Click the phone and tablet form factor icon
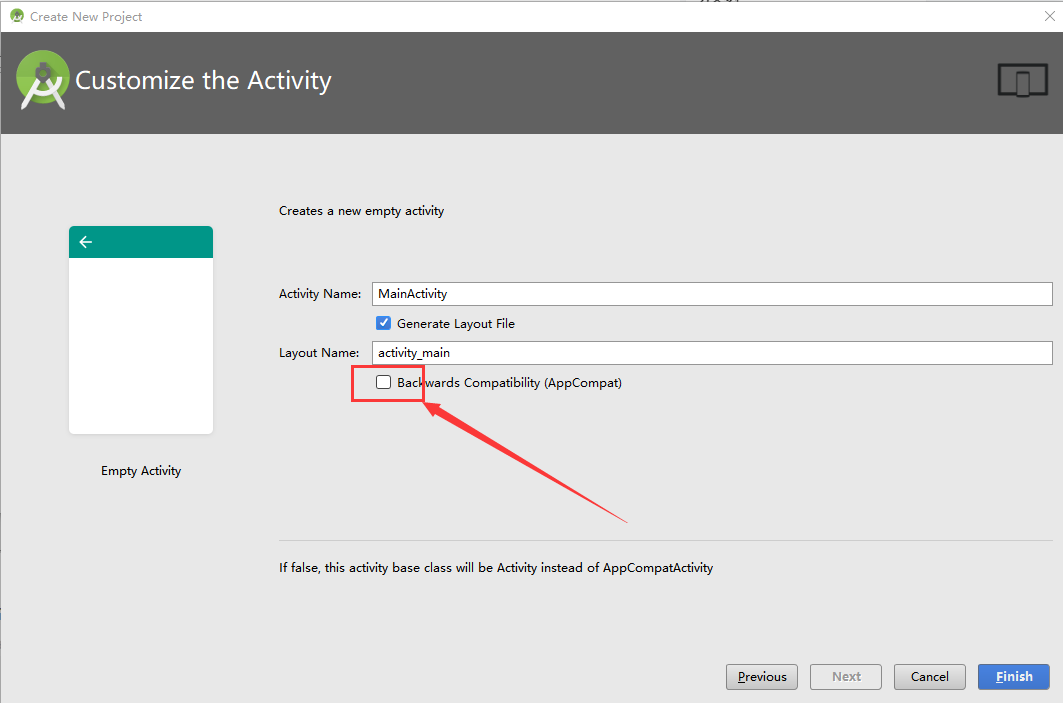The image size is (1063, 703). tap(1022, 80)
